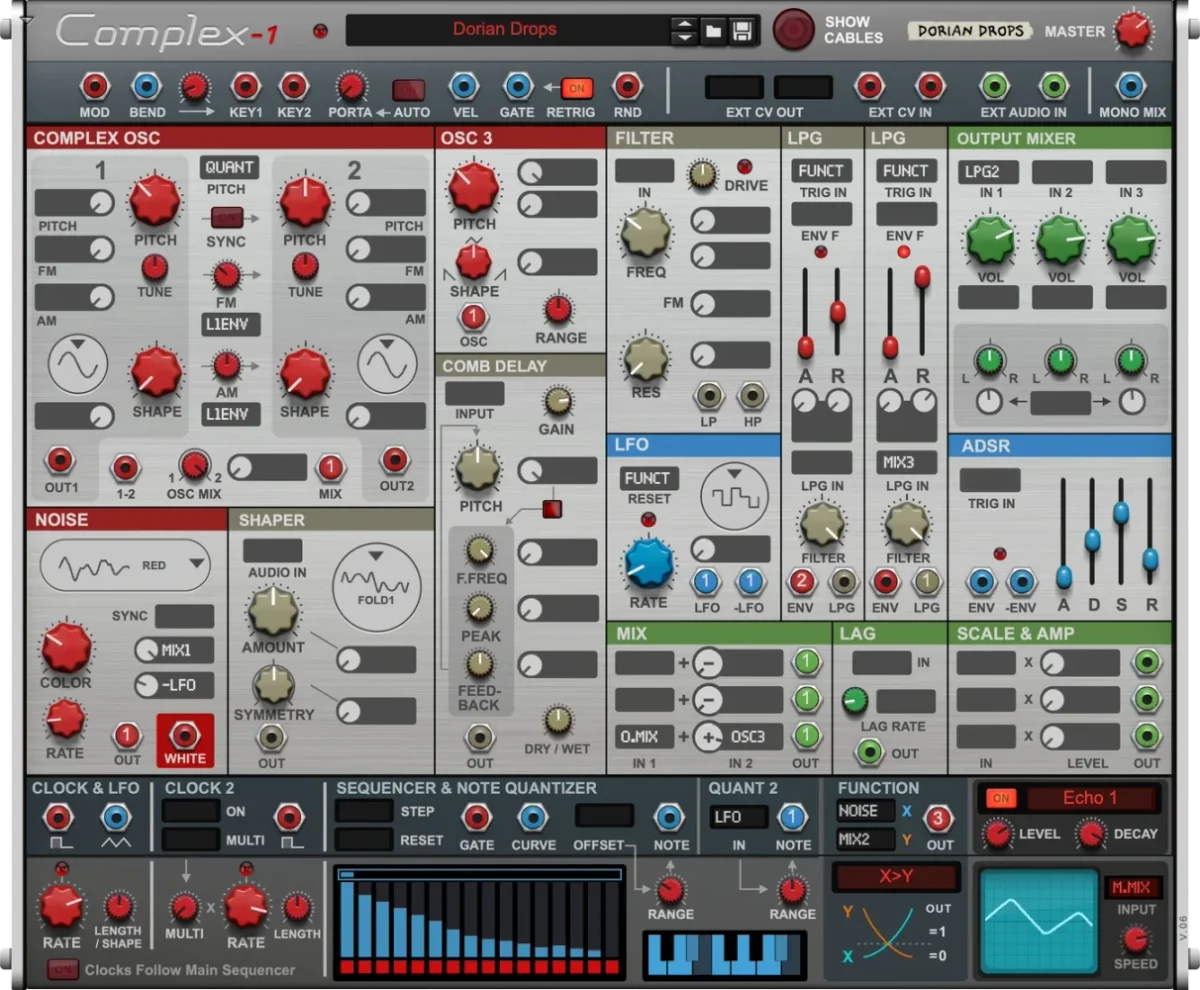1200x990 pixels.
Task: Open the FM L1ENV source selector
Action: pyautogui.click(x=230, y=324)
